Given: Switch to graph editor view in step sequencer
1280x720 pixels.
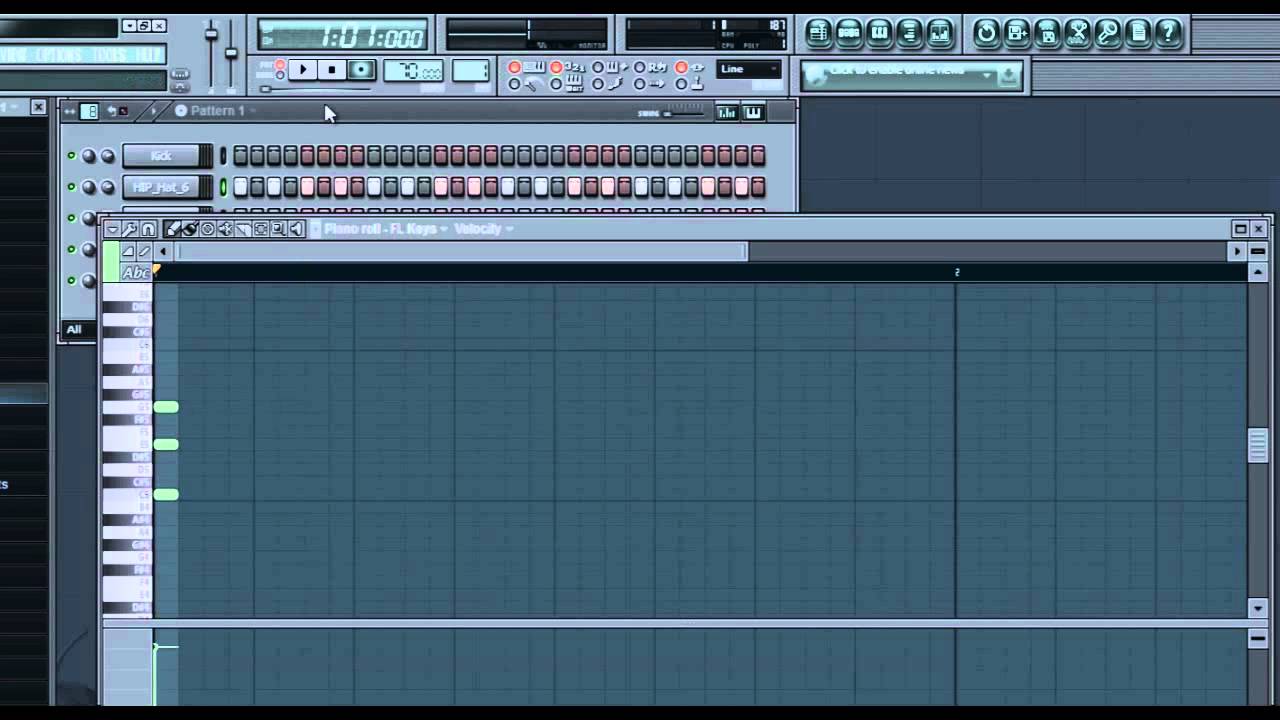Looking at the screenshot, I should [727, 112].
